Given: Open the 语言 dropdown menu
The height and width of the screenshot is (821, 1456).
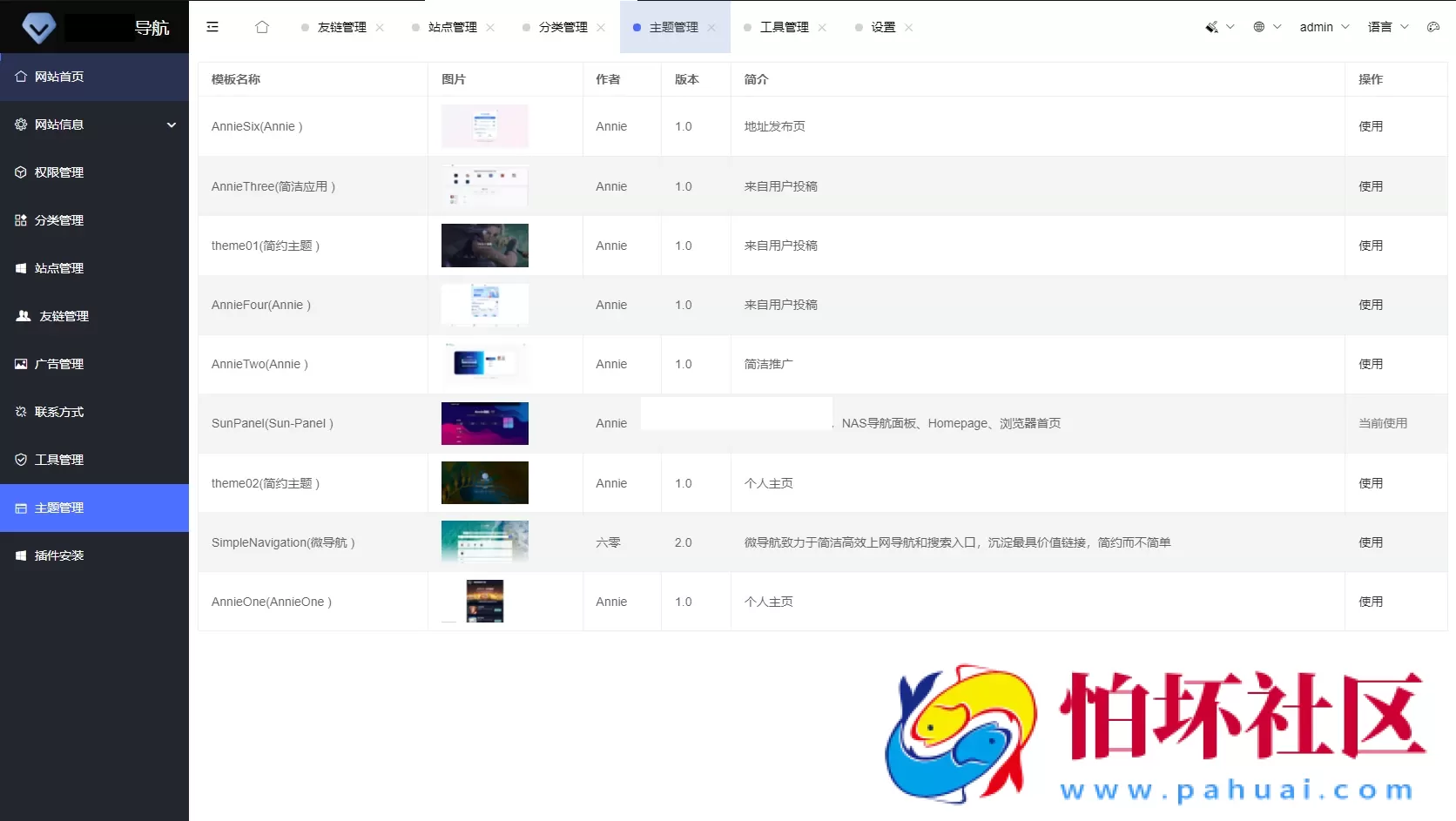Looking at the screenshot, I should pyautogui.click(x=1383, y=27).
